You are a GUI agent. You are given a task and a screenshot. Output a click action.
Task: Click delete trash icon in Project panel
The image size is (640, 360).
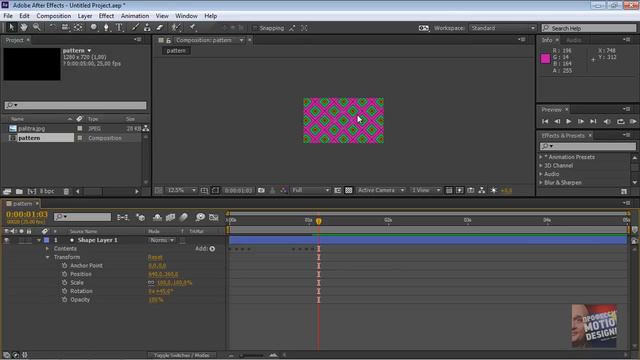66,191
